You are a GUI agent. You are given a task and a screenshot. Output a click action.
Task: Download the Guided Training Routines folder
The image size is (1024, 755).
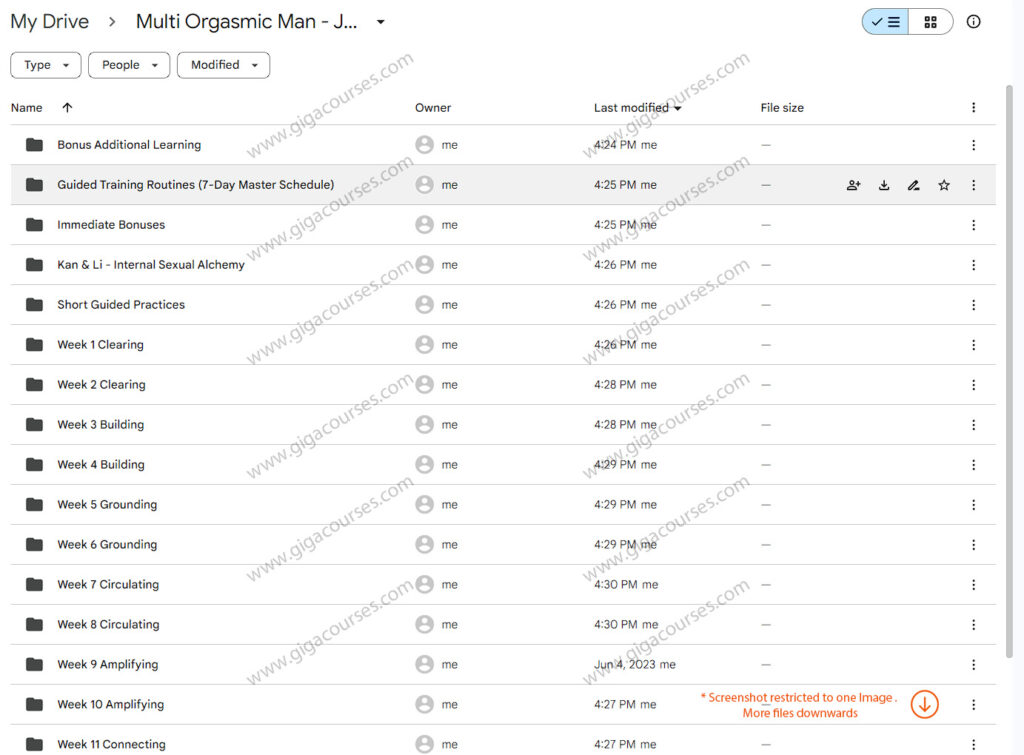884,185
